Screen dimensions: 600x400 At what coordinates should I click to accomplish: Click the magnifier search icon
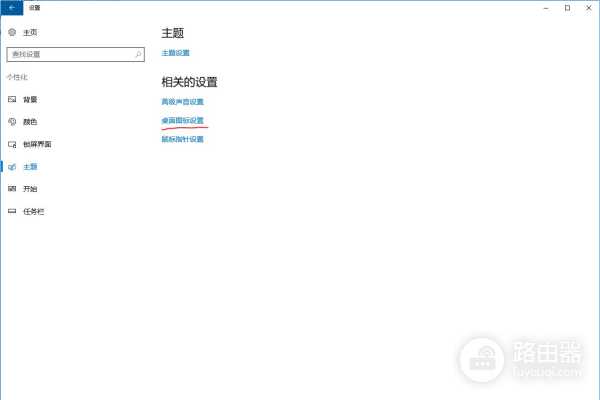[138, 54]
